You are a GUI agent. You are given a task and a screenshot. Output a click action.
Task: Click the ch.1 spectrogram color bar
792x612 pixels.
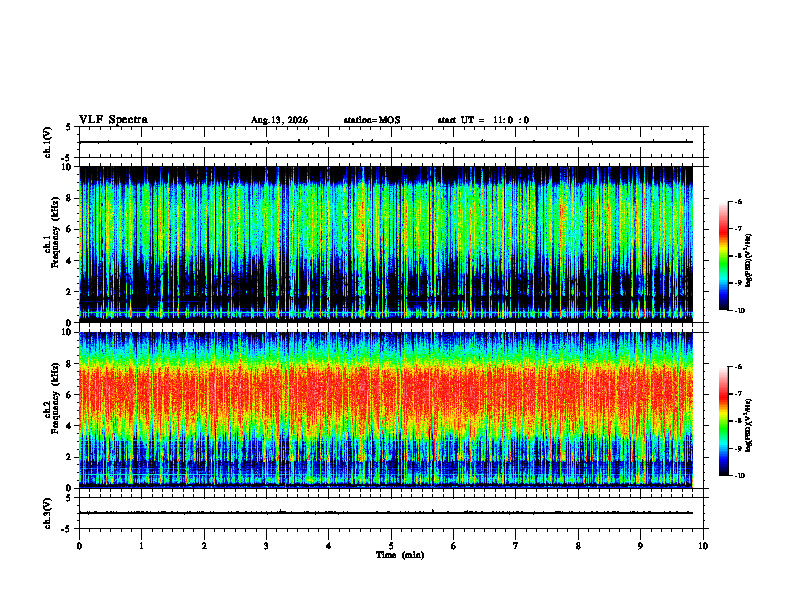tap(723, 256)
